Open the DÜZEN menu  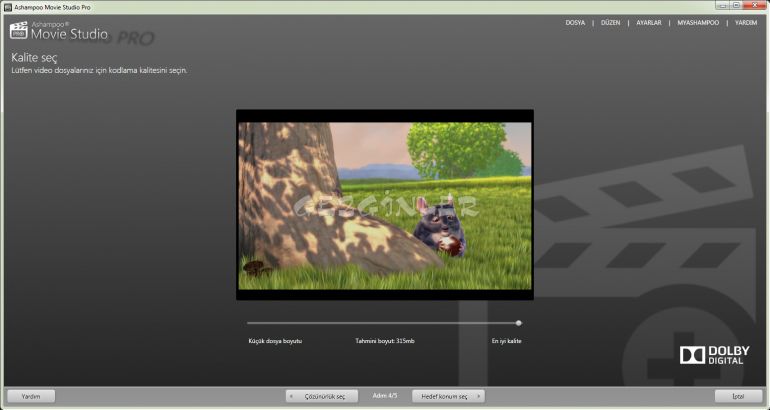tap(610, 23)
